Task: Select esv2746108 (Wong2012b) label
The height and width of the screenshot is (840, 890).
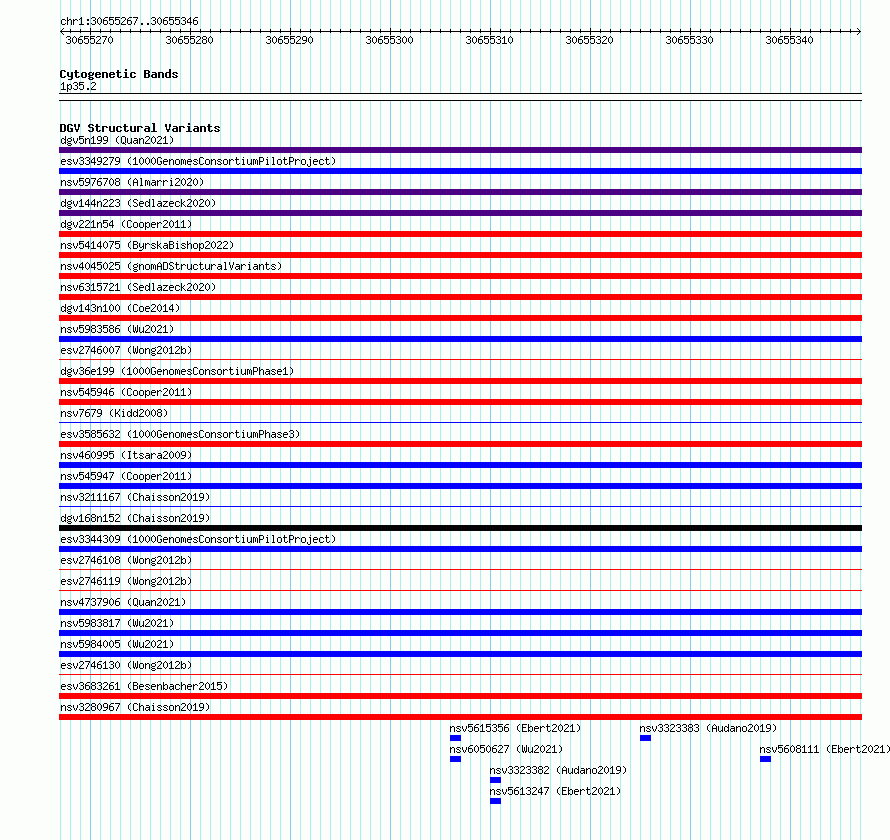Action: [126, 560]
